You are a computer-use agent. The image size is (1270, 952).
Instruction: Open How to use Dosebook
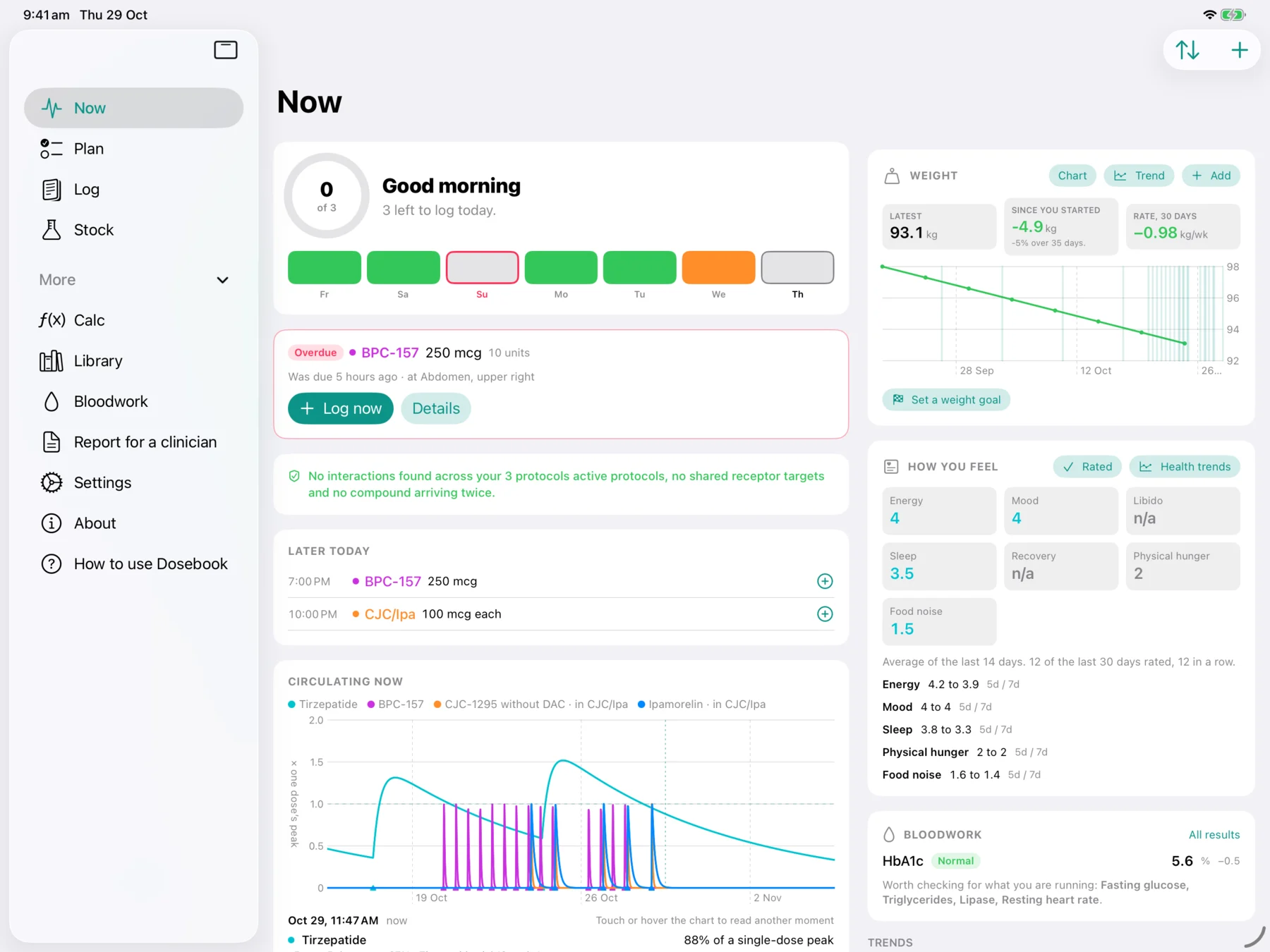tap(133, 564)
